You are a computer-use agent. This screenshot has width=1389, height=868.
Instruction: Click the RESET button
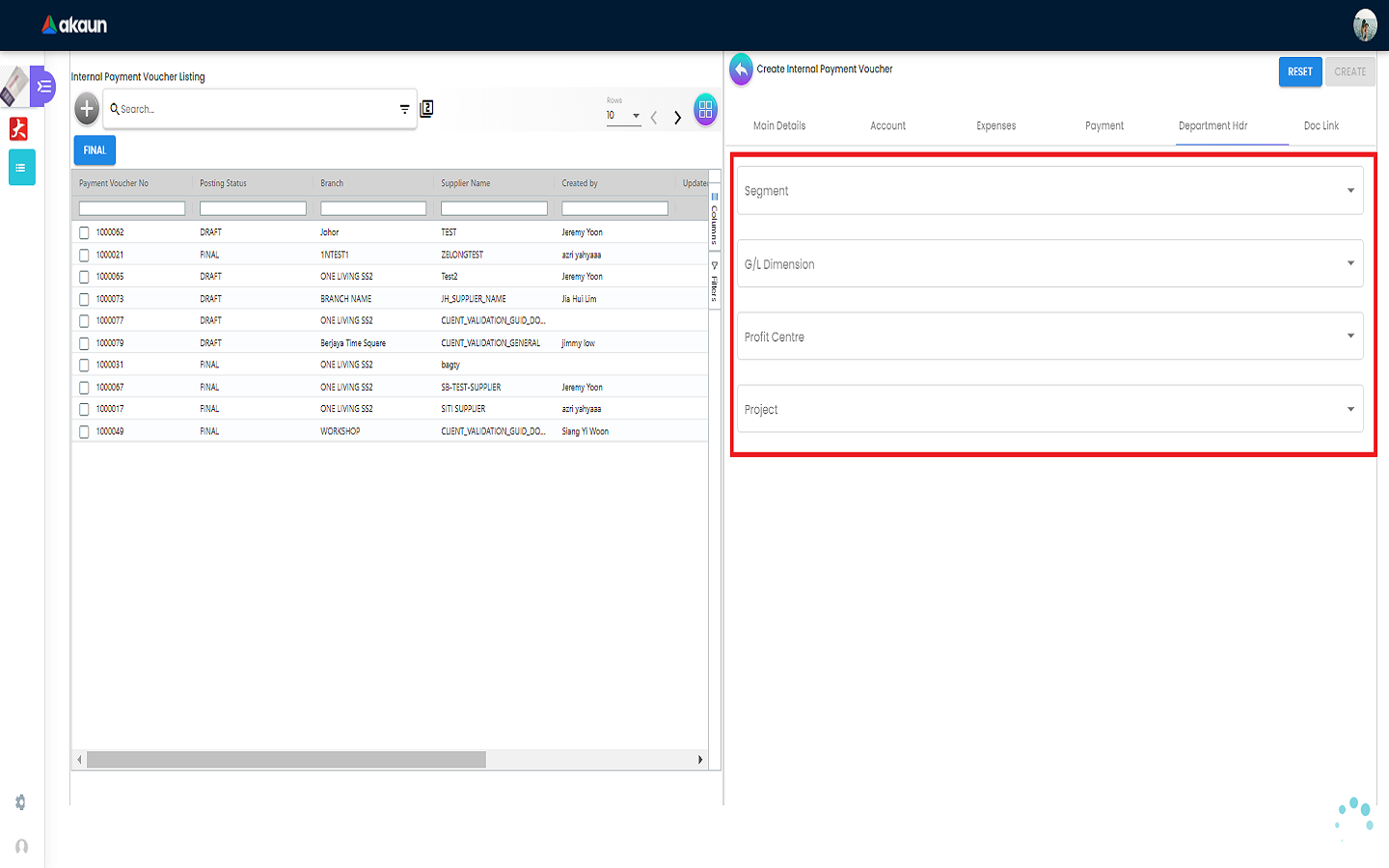[1299, 72]
